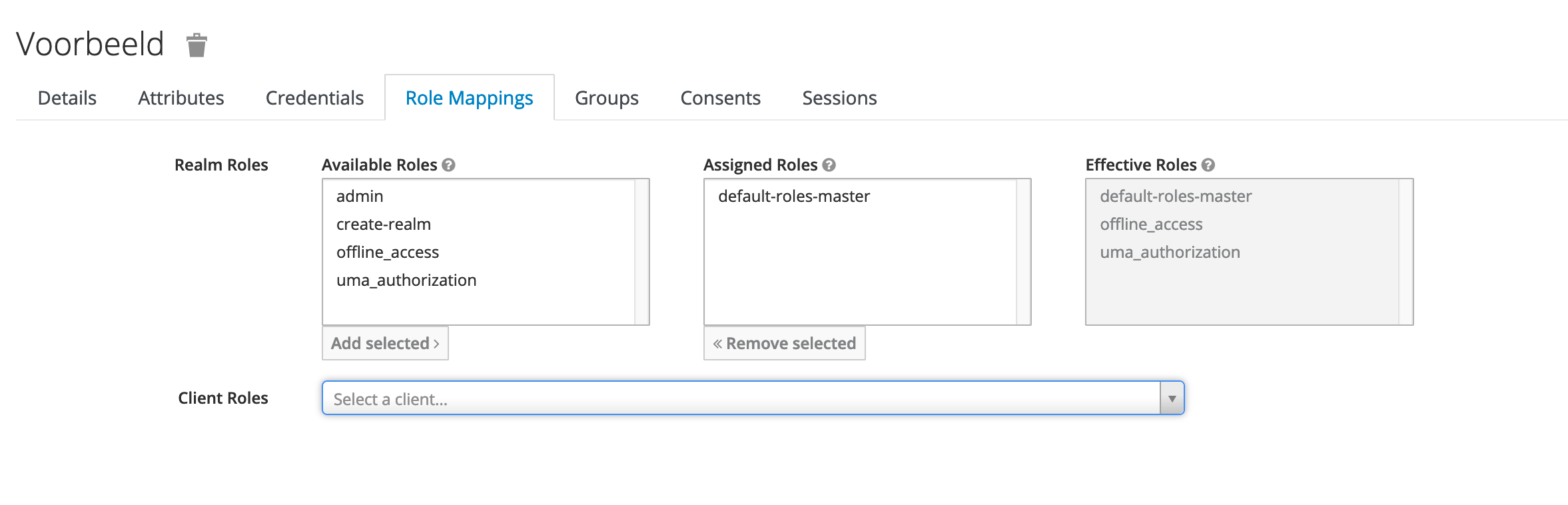Switch to the Attributes tab
The image size is (1568, 505).
click(x=181, y=98)
